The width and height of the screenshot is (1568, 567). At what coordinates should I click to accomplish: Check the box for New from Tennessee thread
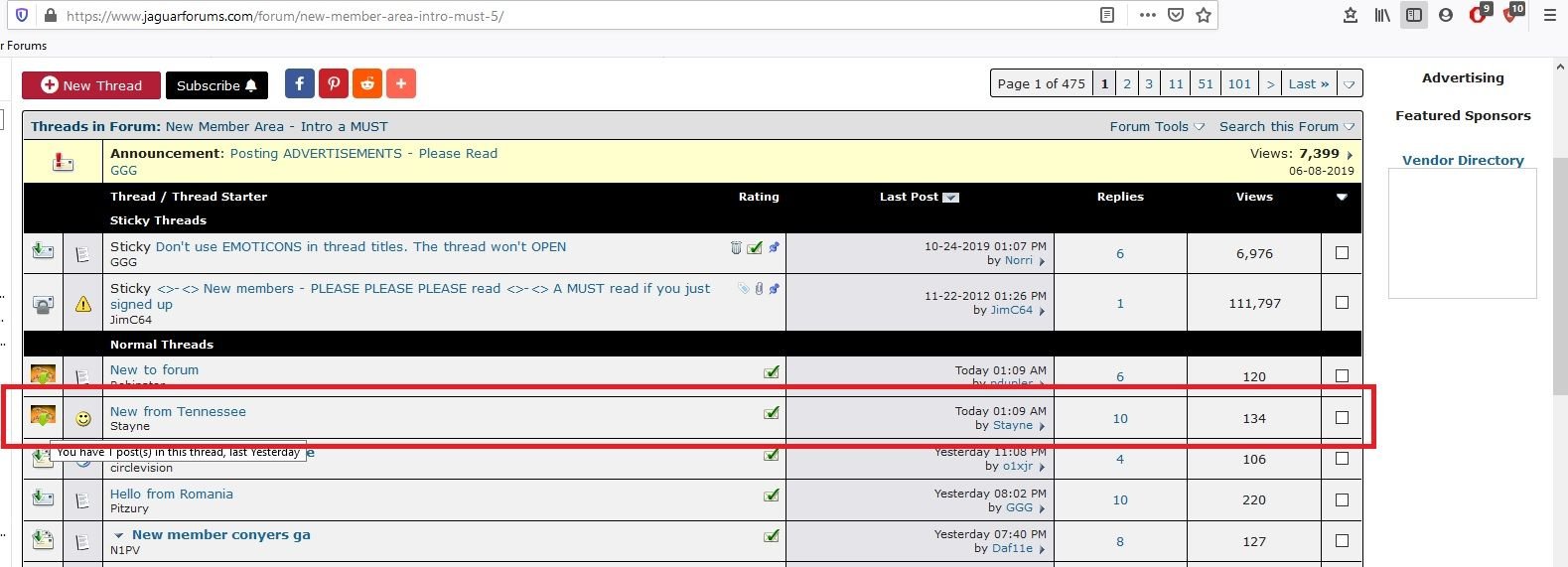click(x=1342, y=418)
